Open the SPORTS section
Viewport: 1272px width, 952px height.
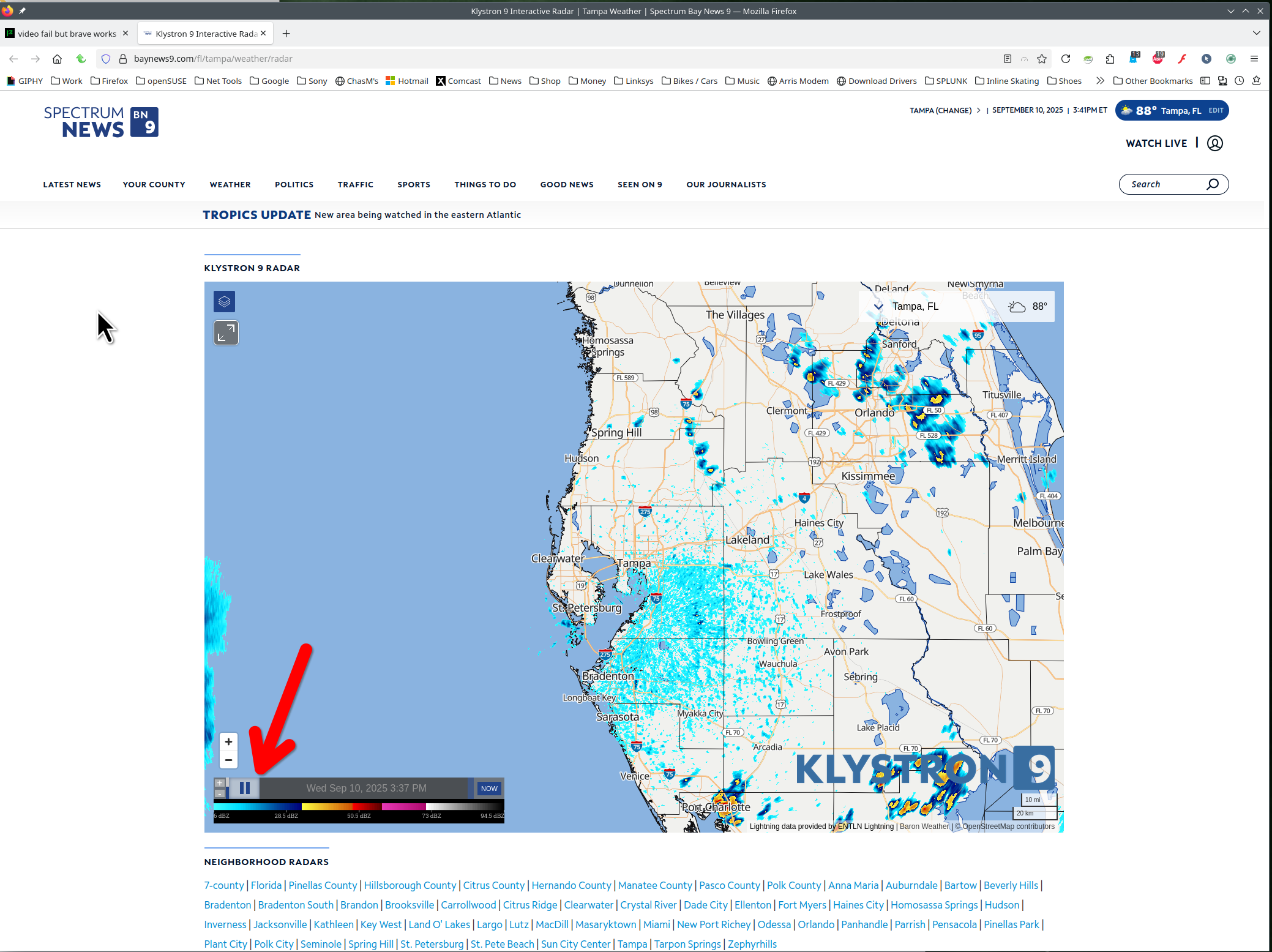point(414,184)
